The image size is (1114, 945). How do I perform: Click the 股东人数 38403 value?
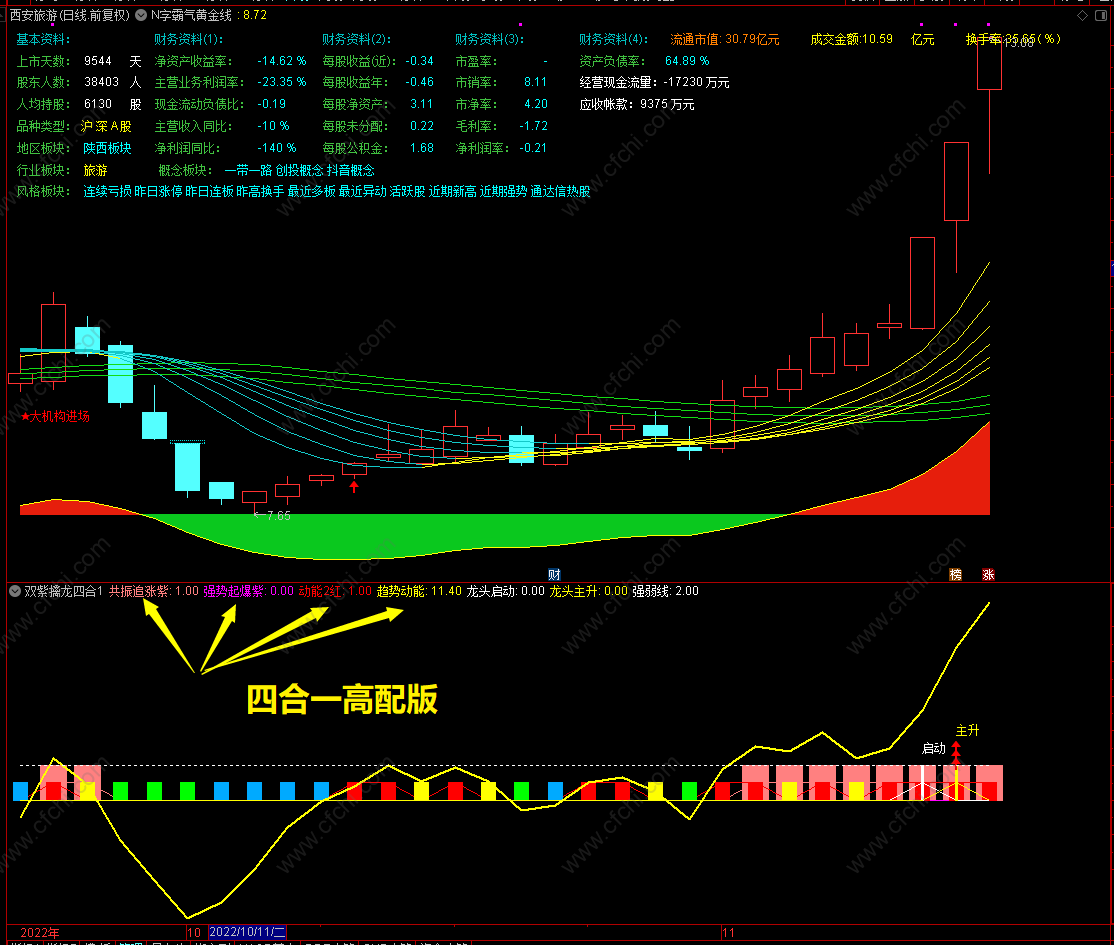point(102,82)
